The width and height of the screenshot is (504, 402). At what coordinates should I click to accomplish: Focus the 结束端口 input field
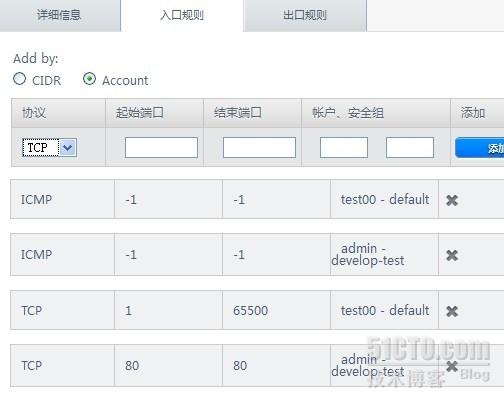point(259,147)
